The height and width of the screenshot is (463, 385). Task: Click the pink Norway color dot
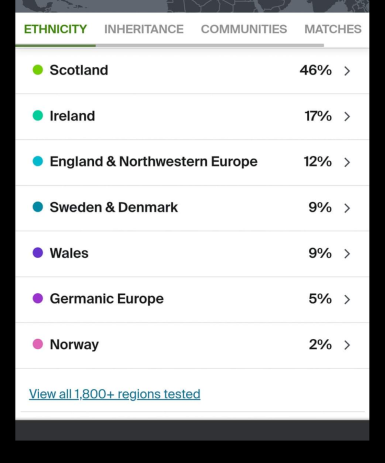38,344
